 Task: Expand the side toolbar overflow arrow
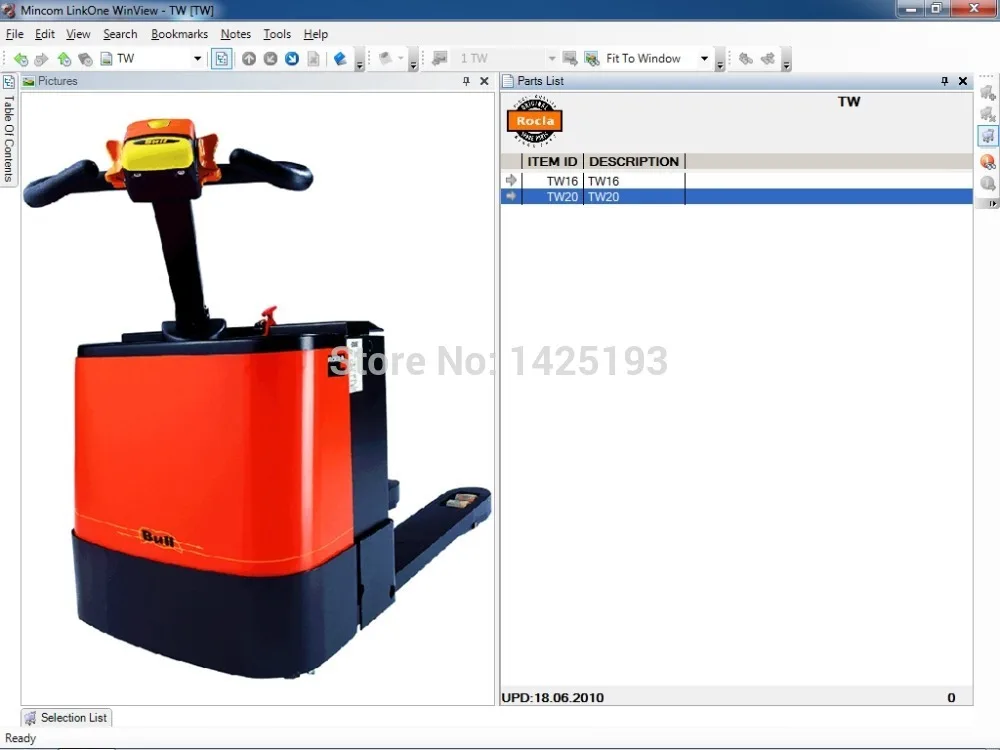(992, 203)
